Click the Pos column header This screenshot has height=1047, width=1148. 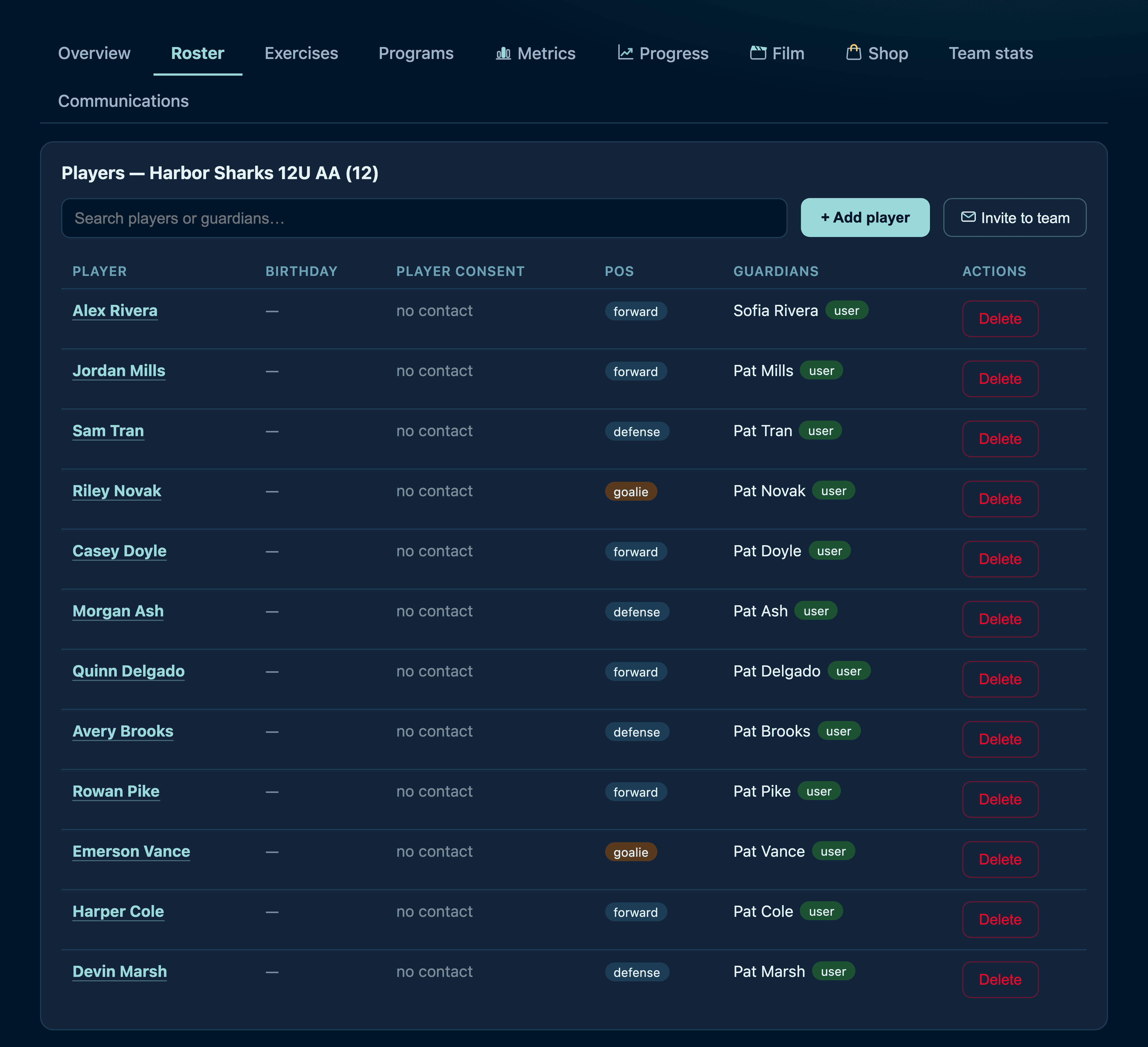pyautogui.click(x=619, y=272)
